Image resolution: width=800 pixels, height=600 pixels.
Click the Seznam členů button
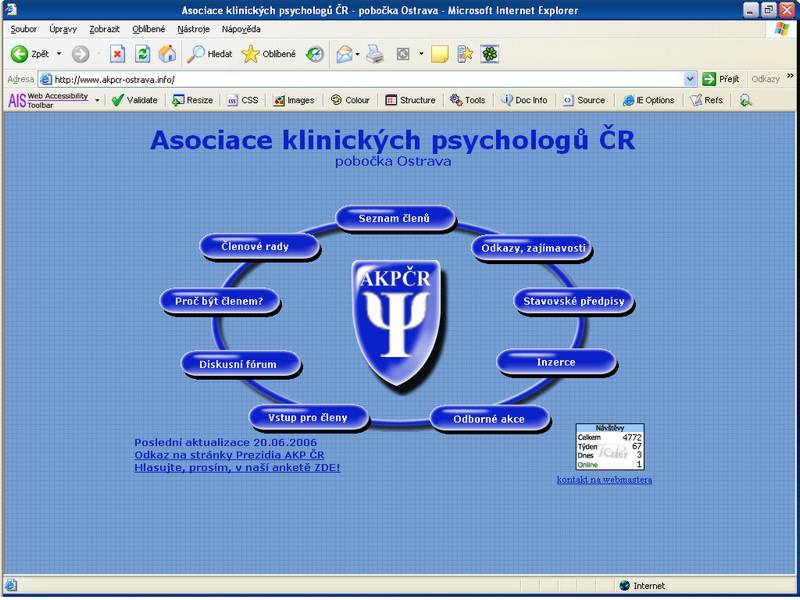[x=395, y=218]
